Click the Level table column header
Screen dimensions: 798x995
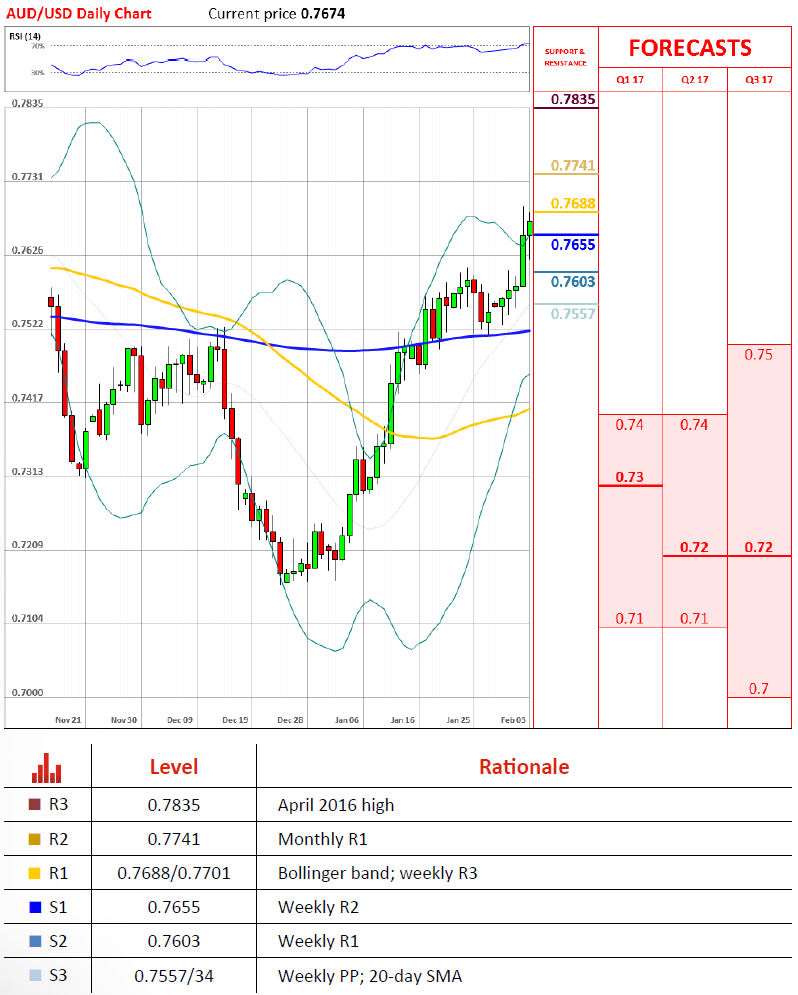coord(174,767)
